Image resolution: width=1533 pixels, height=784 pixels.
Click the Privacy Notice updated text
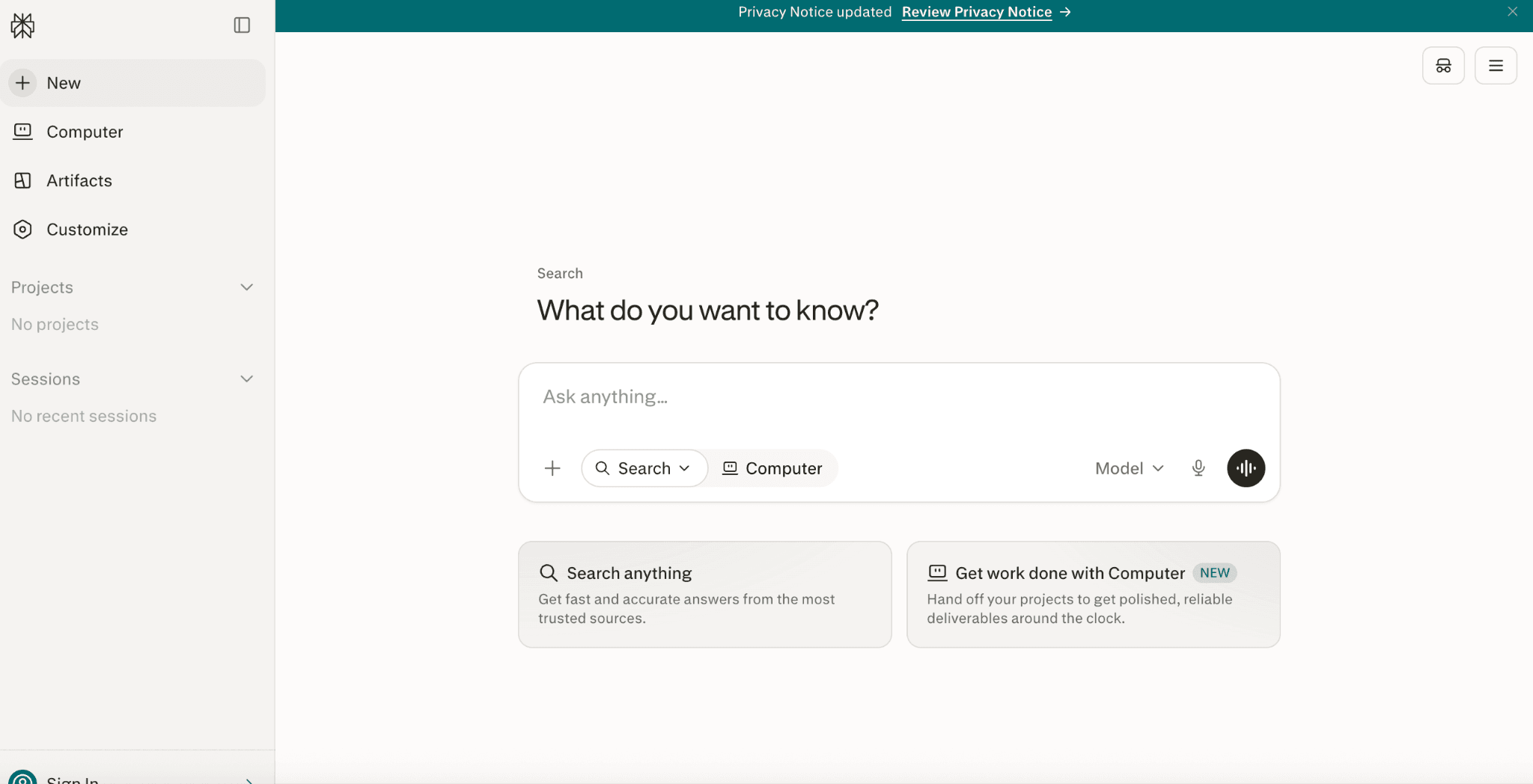(814, 12)
